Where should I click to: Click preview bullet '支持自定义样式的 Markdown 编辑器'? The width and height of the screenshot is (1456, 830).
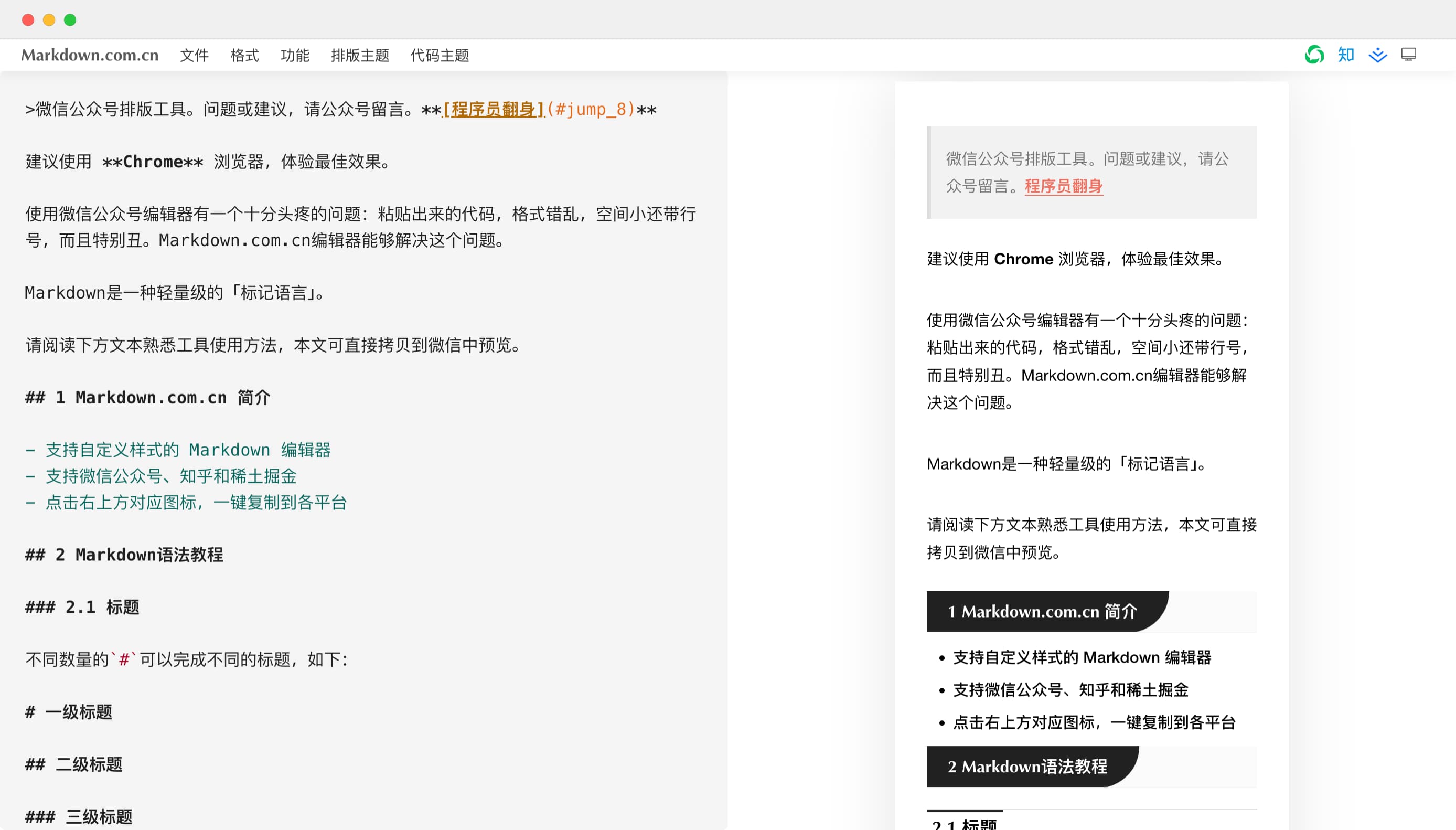click(x=1082, y=658)
